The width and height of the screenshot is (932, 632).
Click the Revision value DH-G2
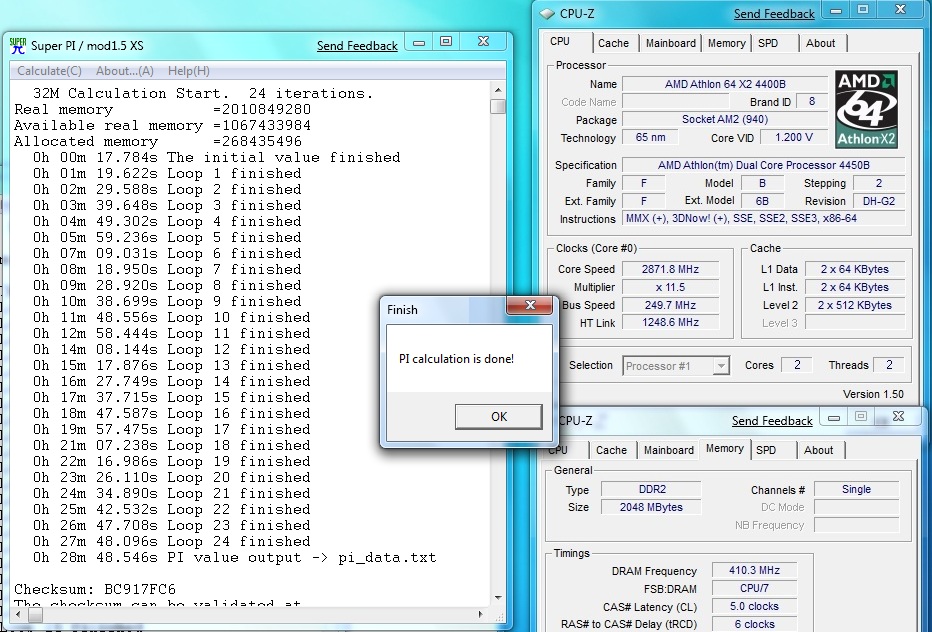coord(879,201)
